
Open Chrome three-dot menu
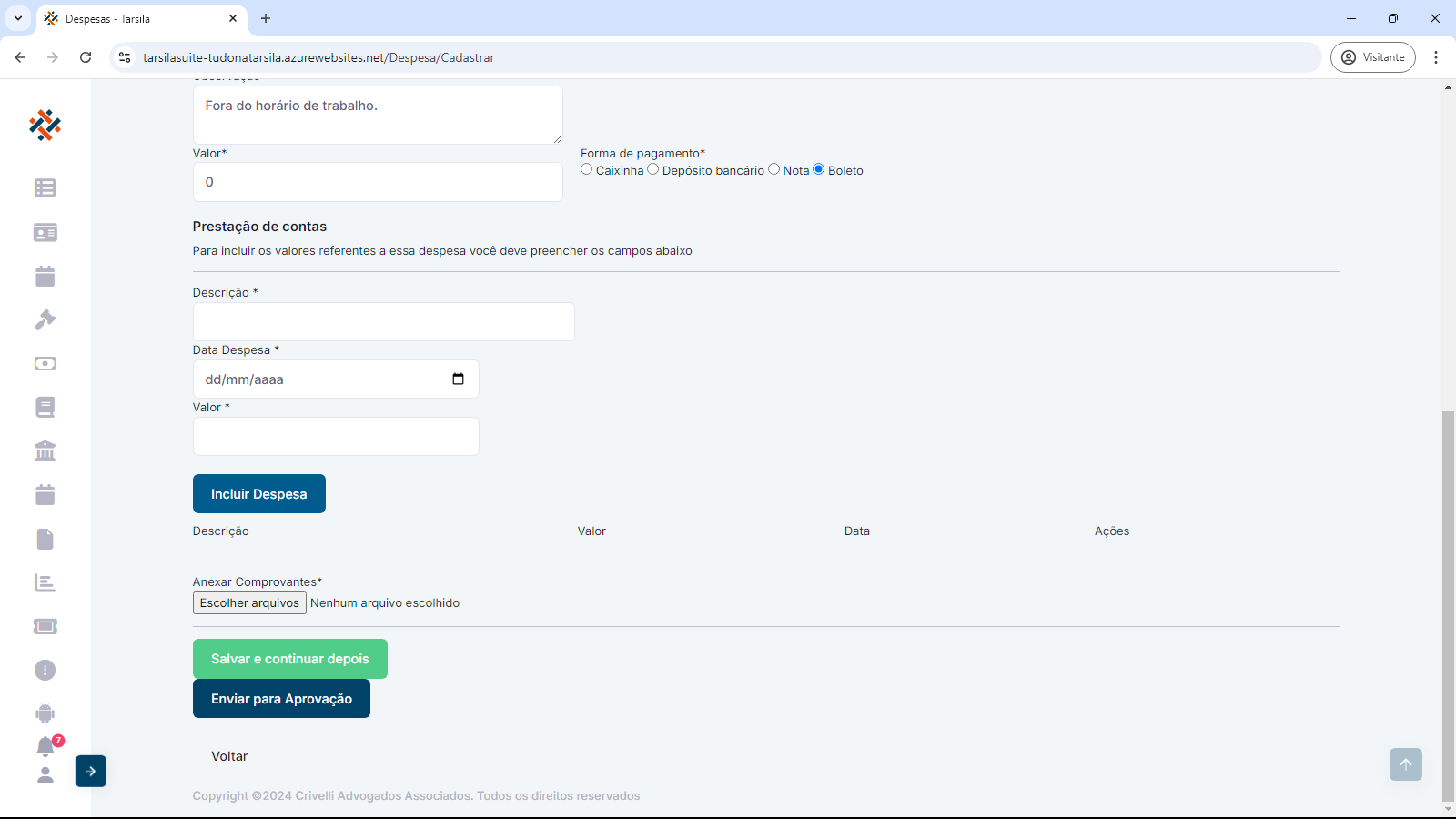1436,57
